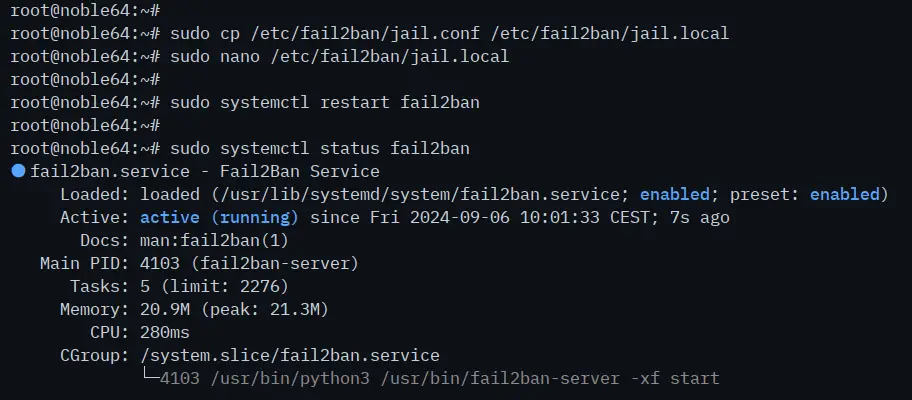The image size is (912, 400).
Task: Click the Main PID 4103 value
Action: [160, 263]
